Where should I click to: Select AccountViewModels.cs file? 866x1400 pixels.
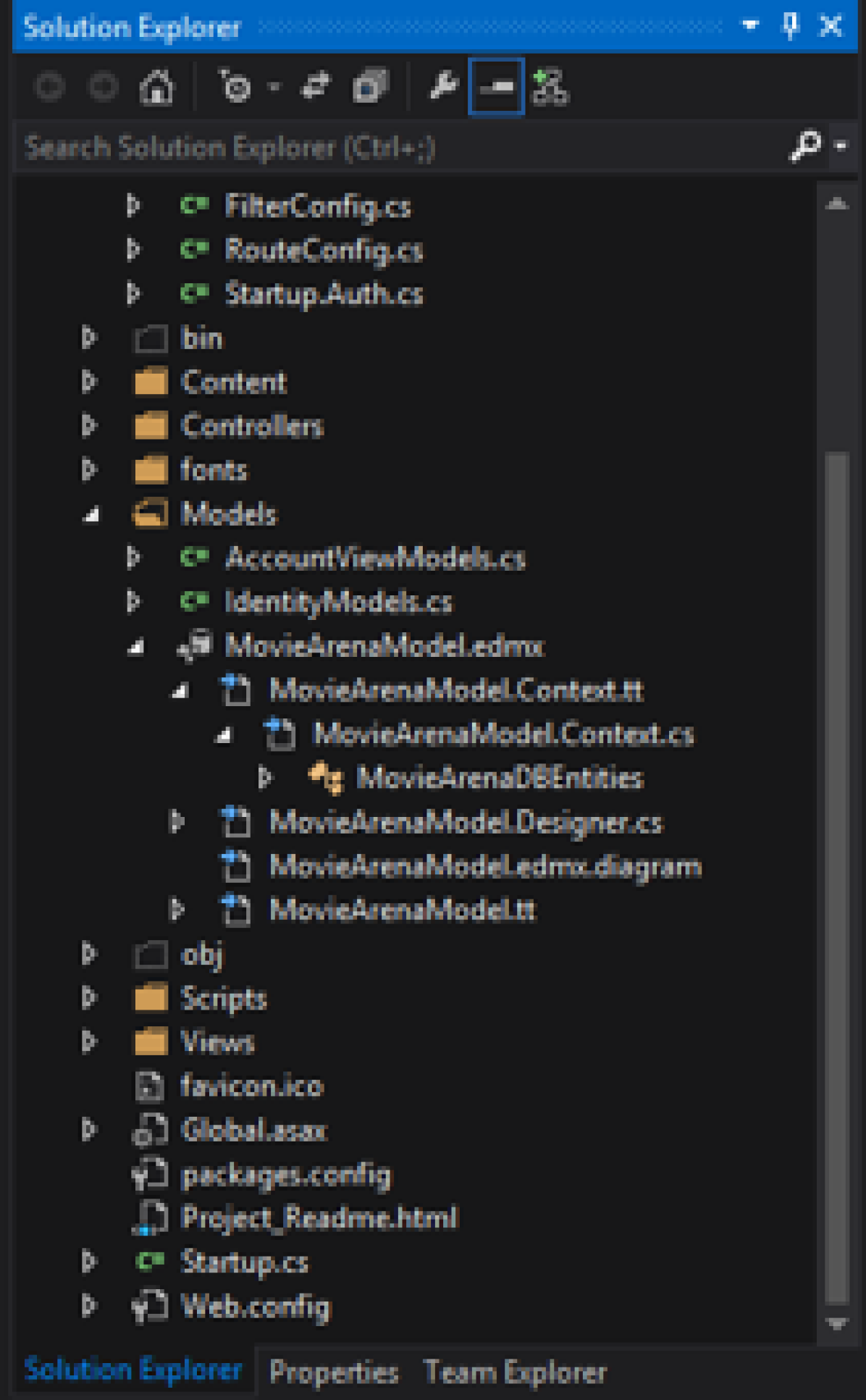tap(375, 558)
